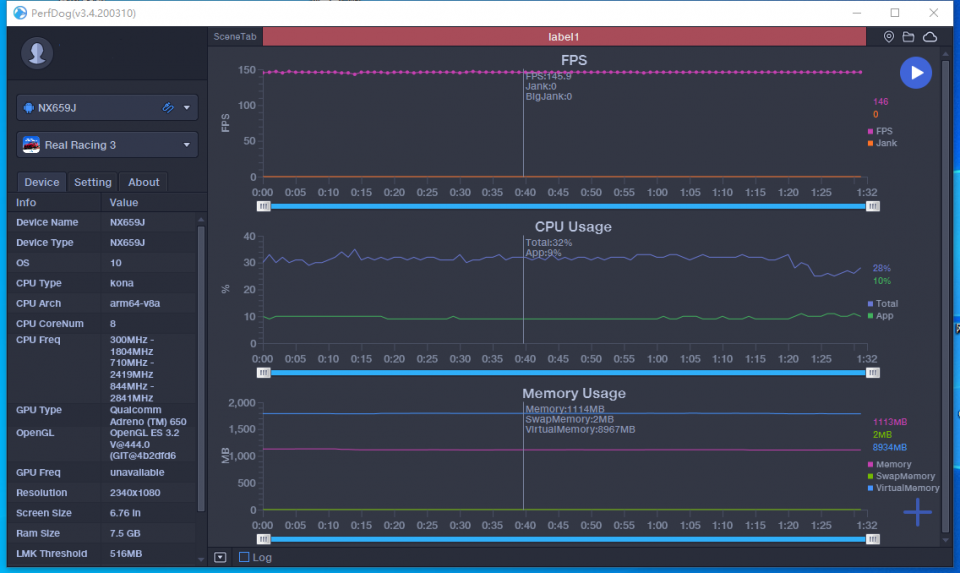Toggle the FPS legend series
960x573 pixels.
coord(880,131)
